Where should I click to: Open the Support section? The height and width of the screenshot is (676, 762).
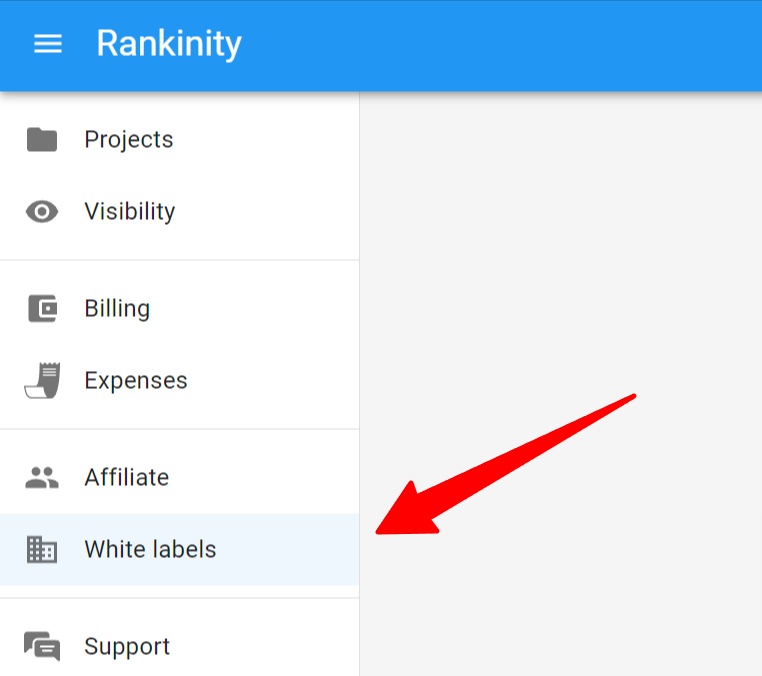click(x=179, y=646)
